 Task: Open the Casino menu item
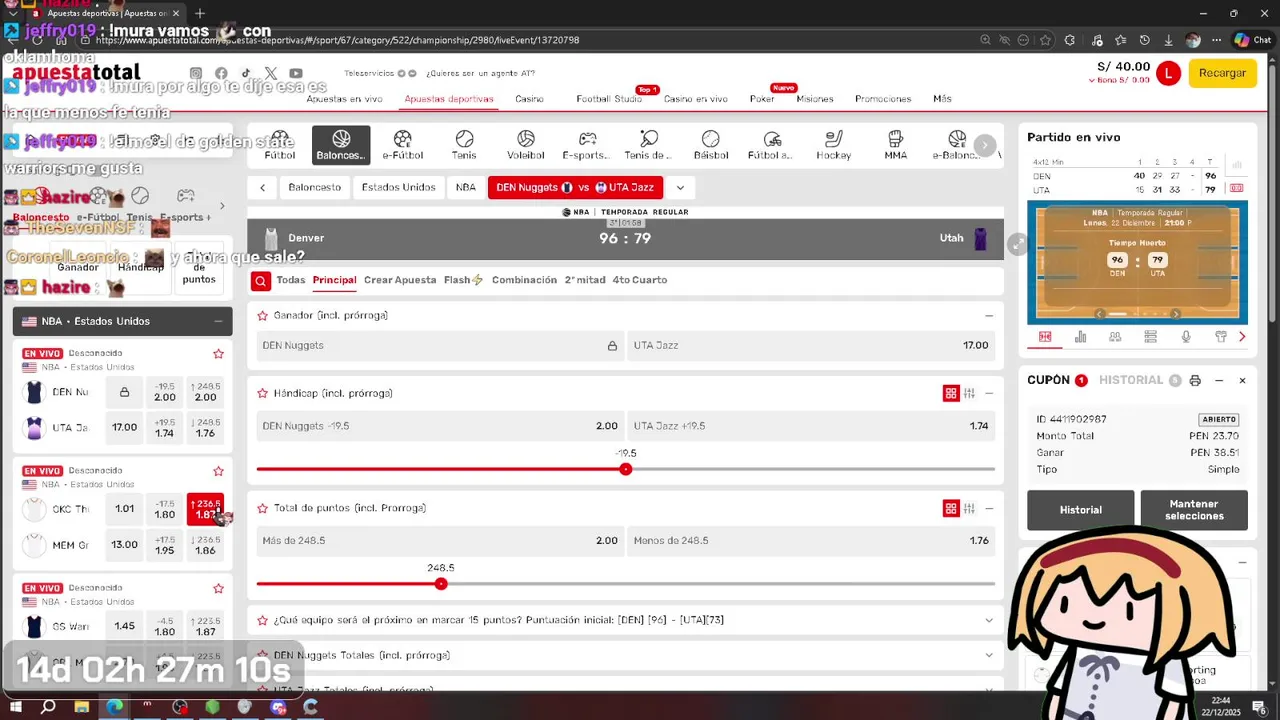click(529, 99)
